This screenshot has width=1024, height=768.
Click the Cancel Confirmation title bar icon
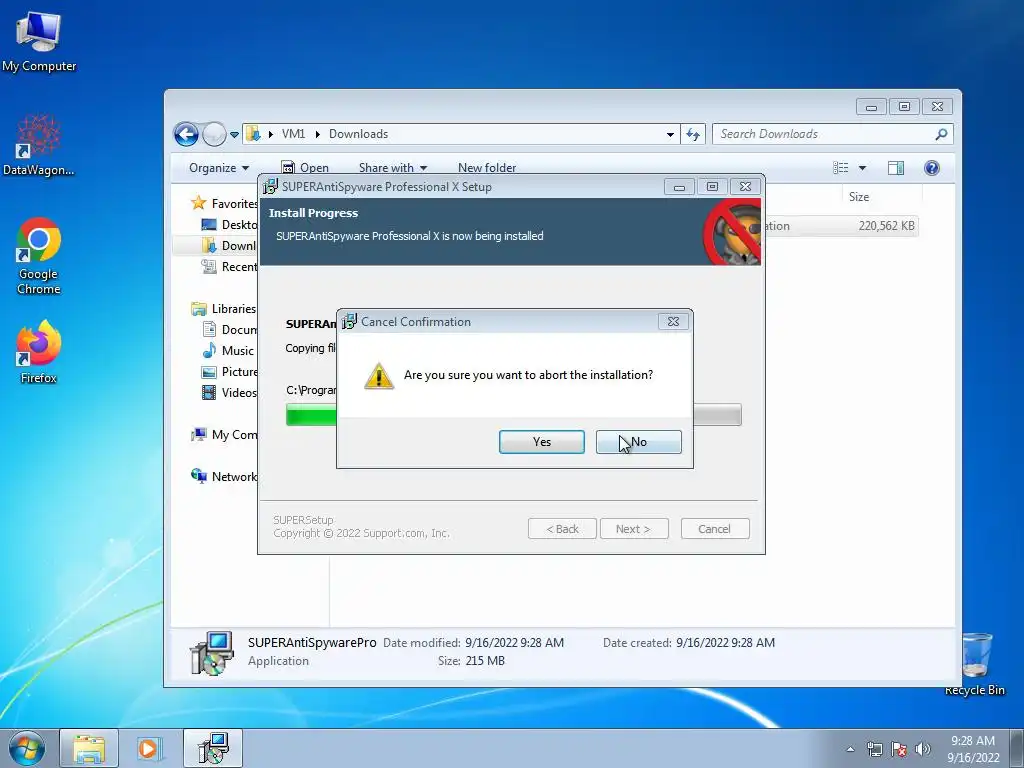(350, 321)
